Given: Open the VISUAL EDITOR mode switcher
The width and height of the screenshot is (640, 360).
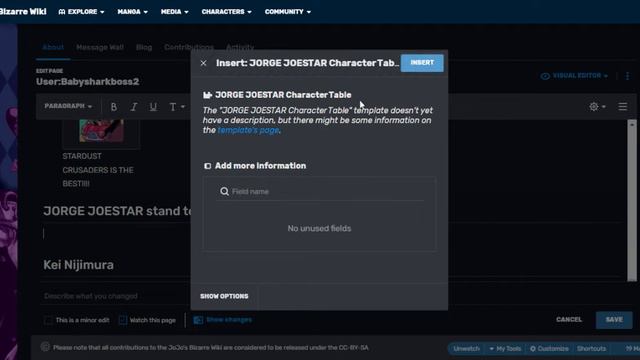Looking at the screenshot, I should point(574,76).
